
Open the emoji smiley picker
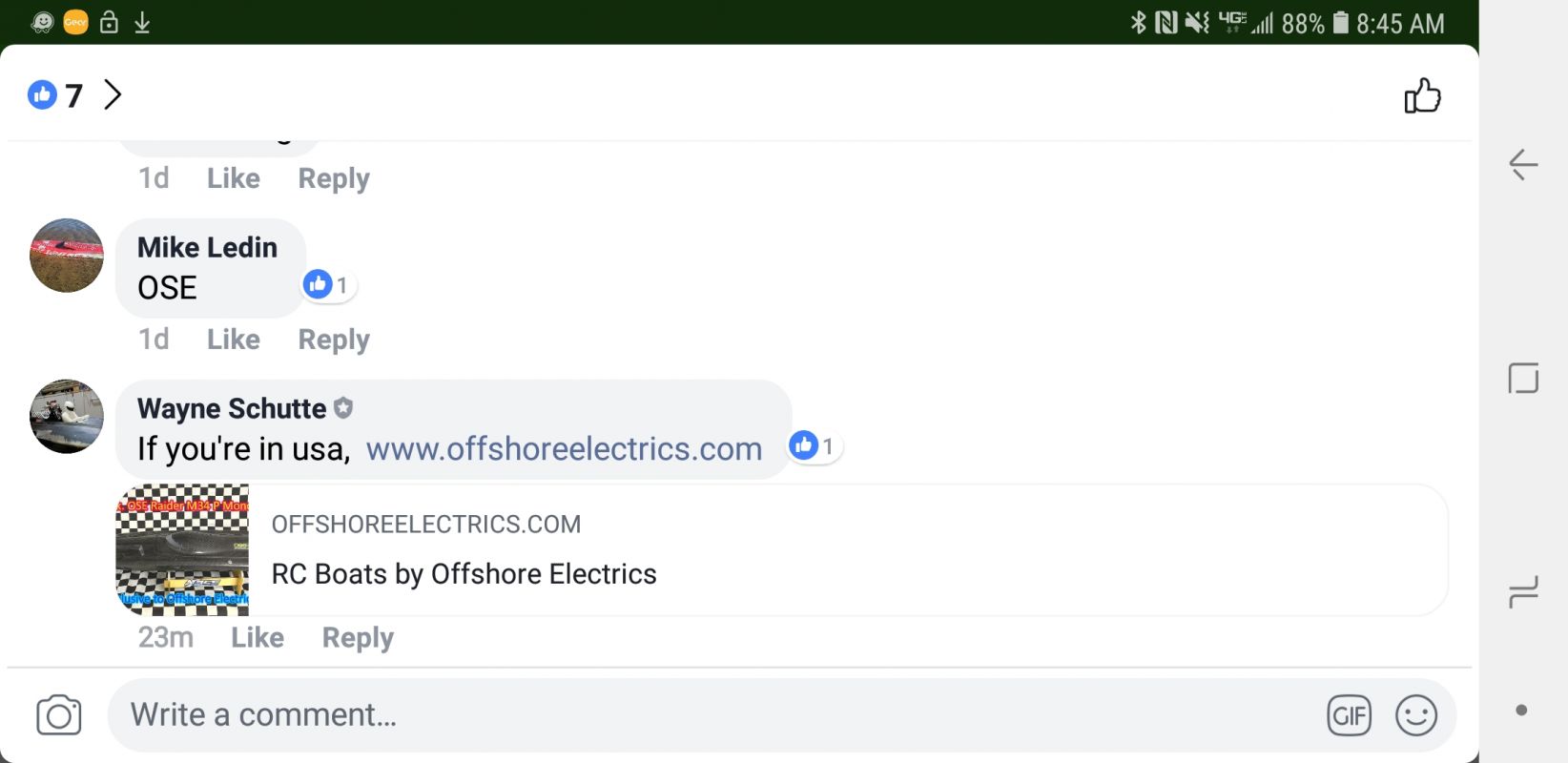pyautogui.click(x=1416, y=715)
